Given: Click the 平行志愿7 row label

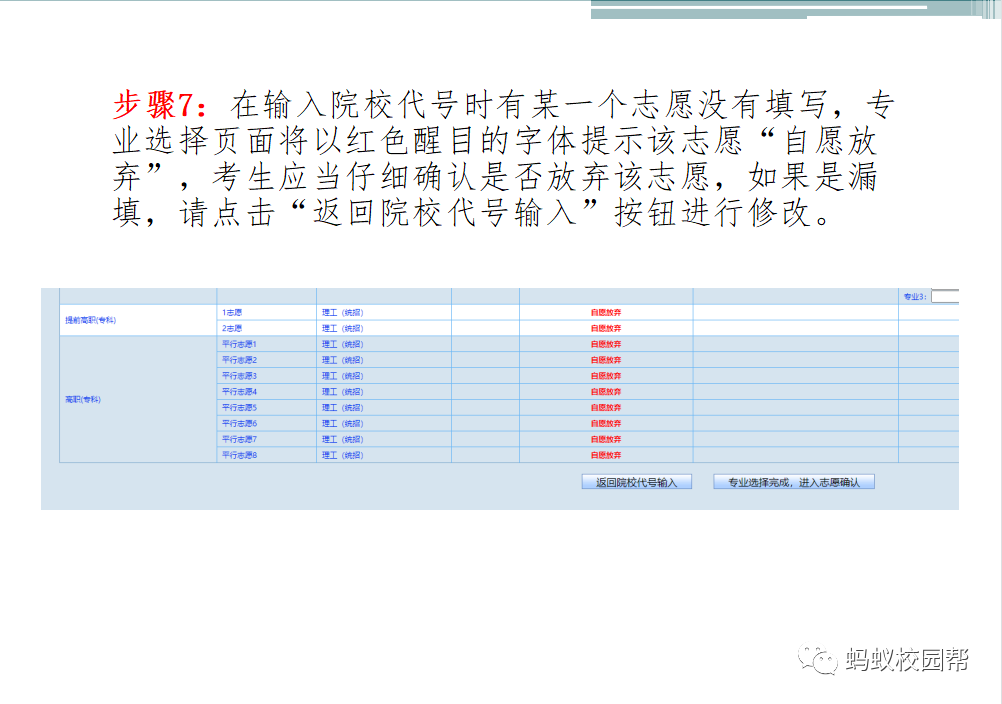Looking at the screenshot, I should point(240,439).
